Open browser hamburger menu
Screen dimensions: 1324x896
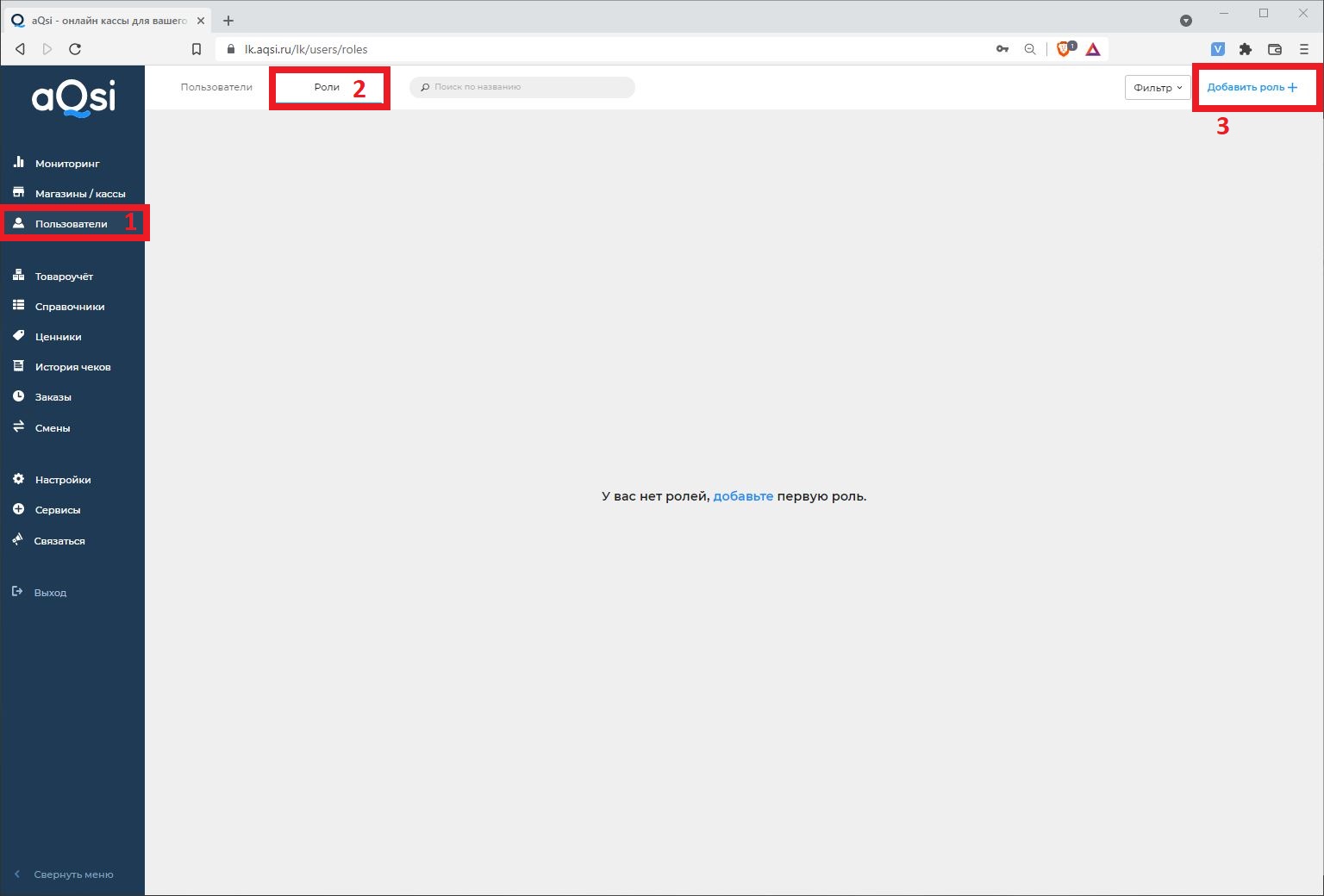(x=1303, y=49)
